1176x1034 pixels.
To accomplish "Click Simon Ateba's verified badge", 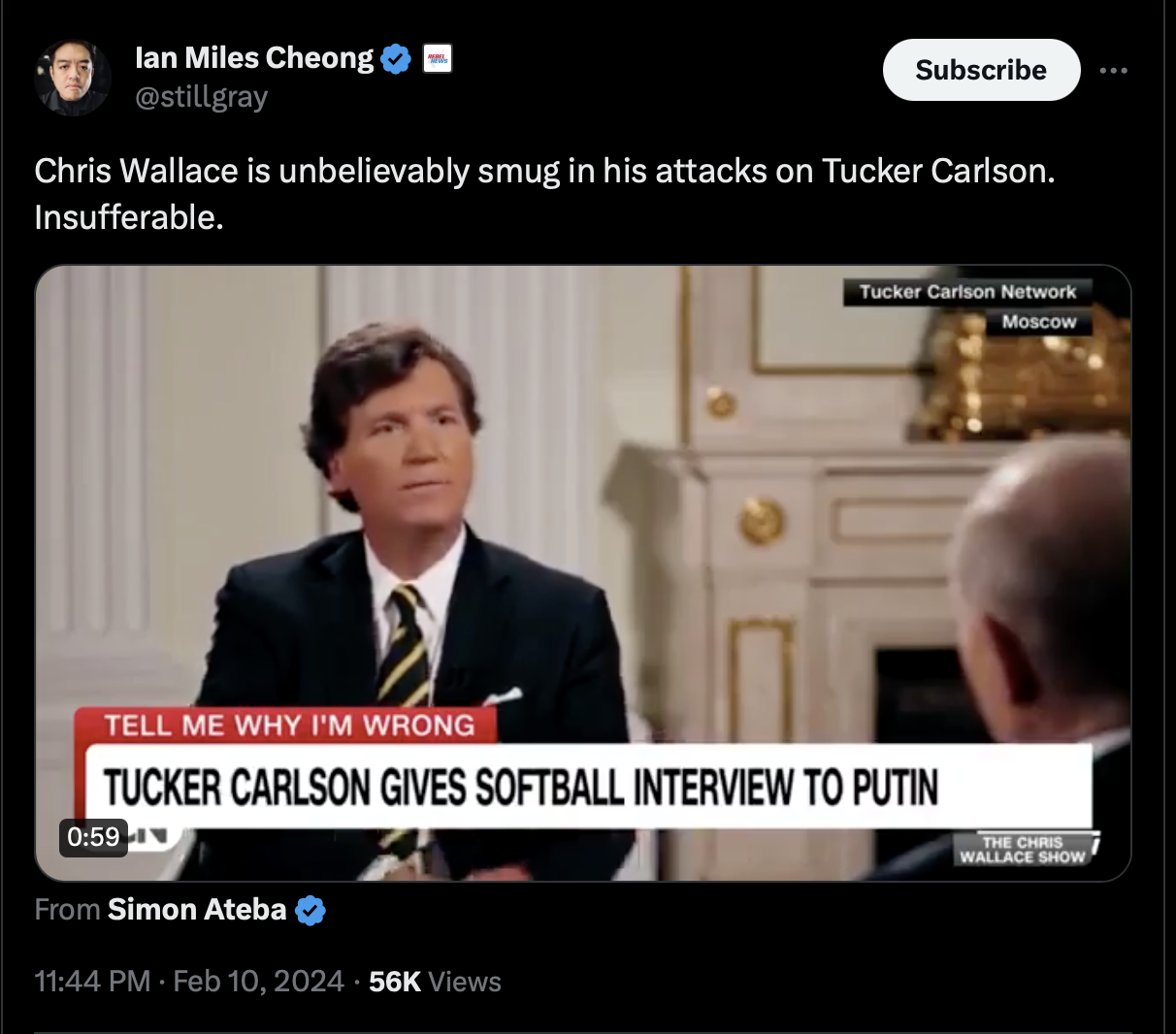I will coord(310,910).
